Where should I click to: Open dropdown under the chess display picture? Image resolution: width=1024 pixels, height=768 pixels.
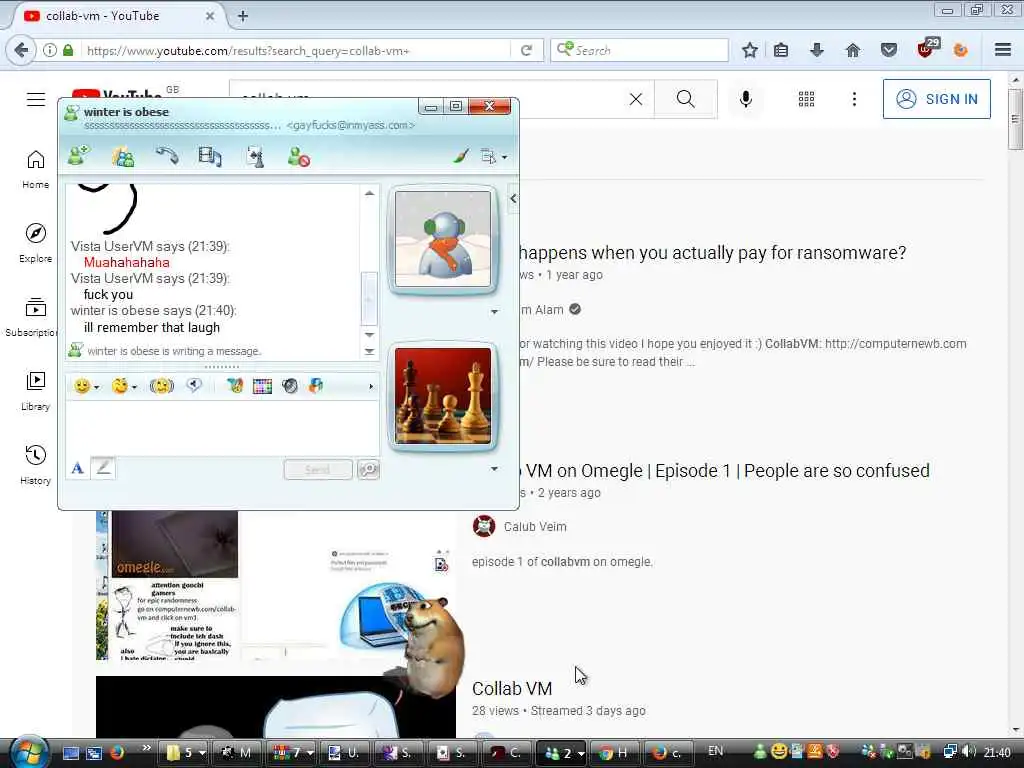click(x=494, y=468)
